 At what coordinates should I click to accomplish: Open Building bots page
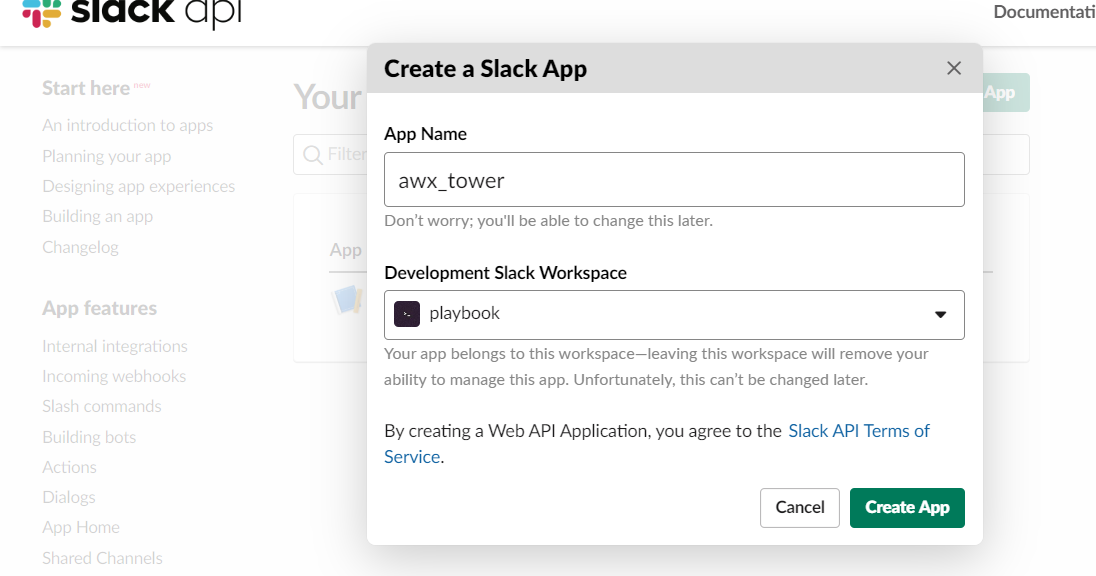[89, 437]
